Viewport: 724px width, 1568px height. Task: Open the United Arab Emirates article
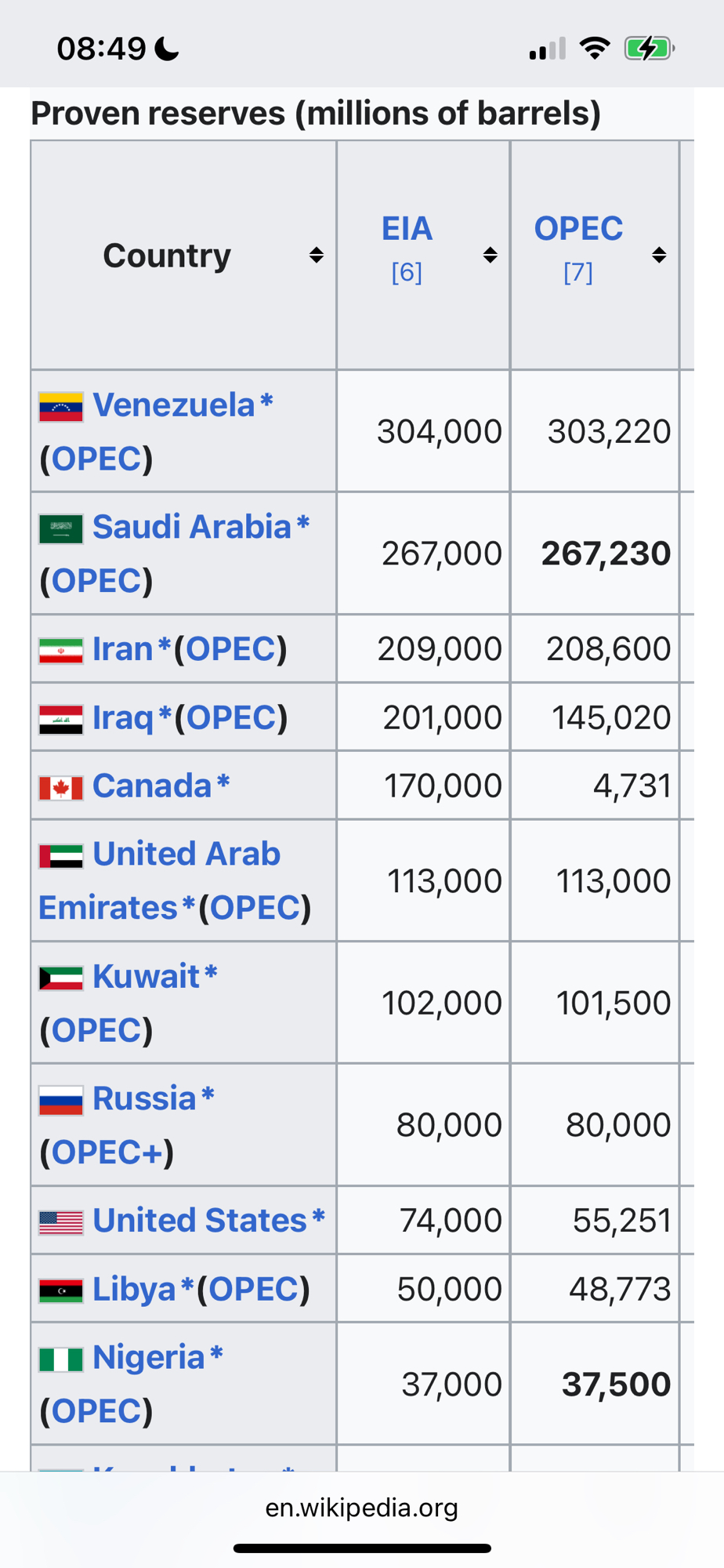[x=186, y=855]
